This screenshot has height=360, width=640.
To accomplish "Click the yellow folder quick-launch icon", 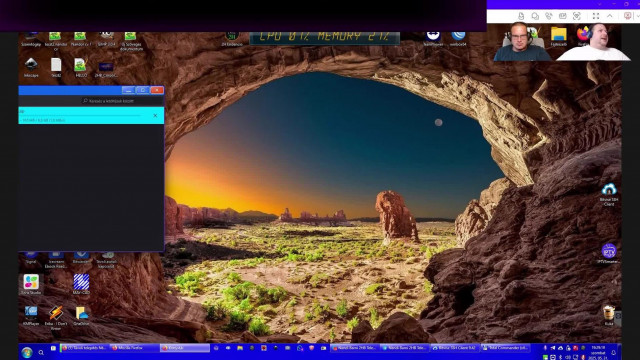I will tap(240, 348).
